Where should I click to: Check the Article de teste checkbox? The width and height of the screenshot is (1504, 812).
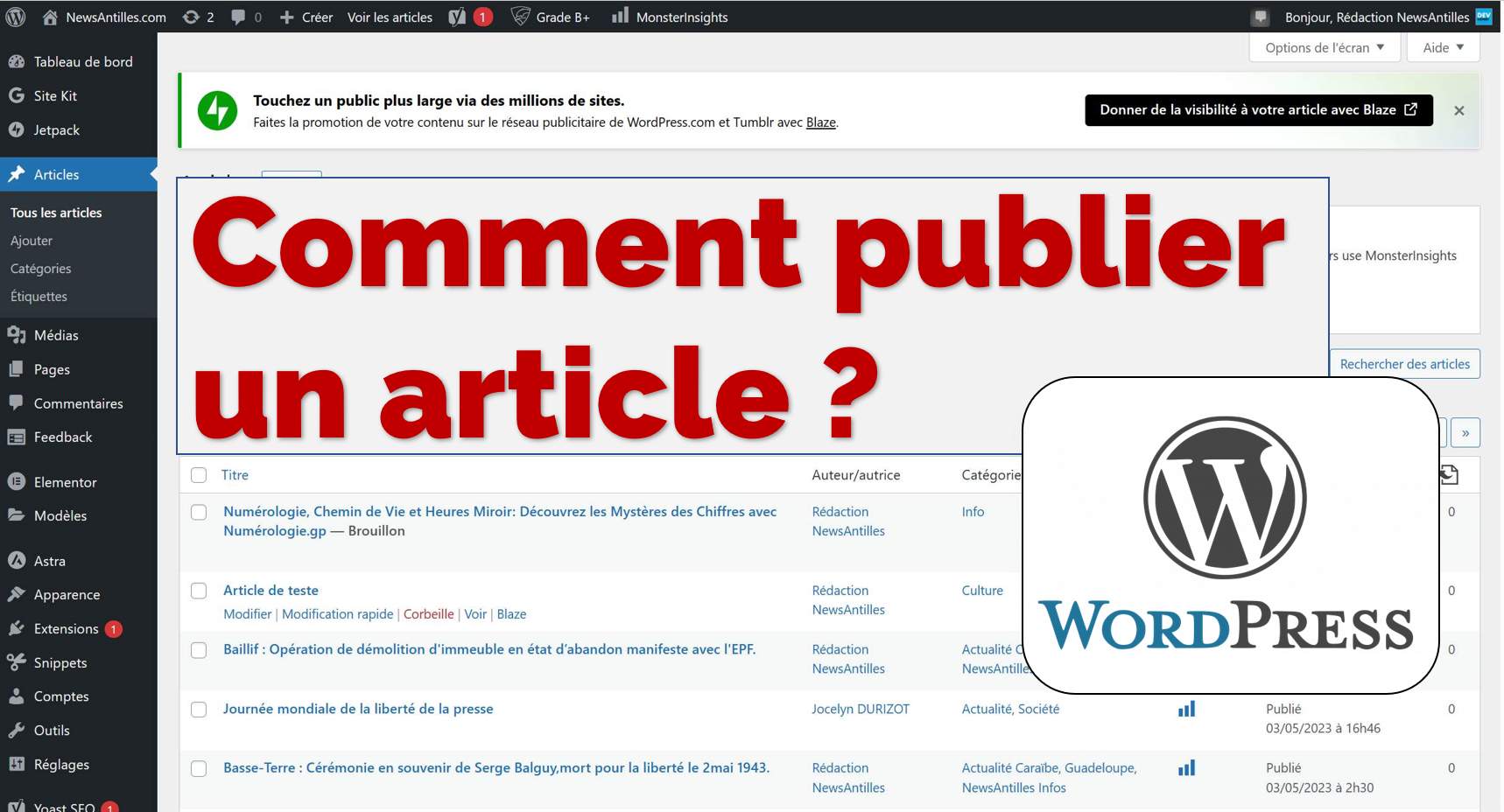(x=199, y=591)
